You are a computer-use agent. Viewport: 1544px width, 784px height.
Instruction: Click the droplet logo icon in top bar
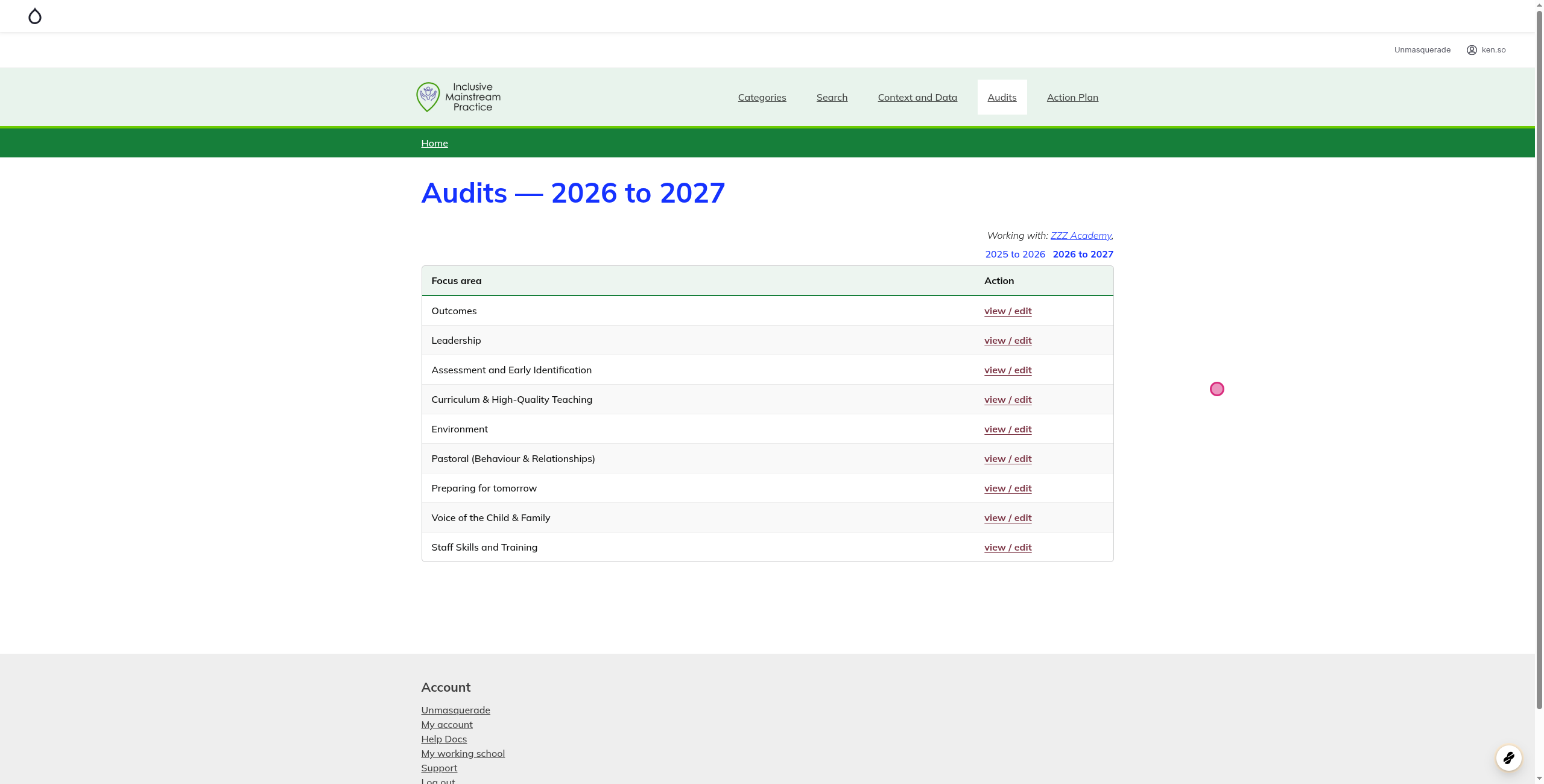(35, 16)
